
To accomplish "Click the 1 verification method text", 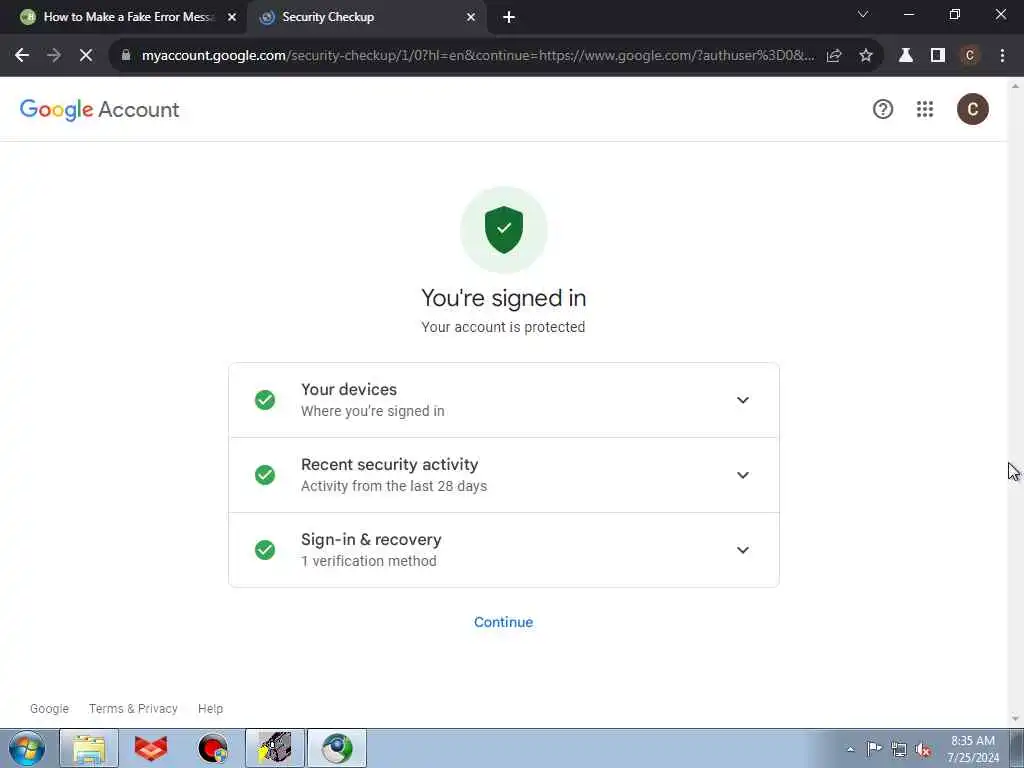I will 368,561.
